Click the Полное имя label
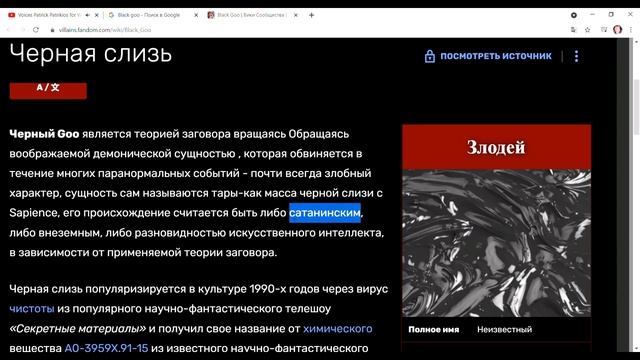 [x=433, y=329]
